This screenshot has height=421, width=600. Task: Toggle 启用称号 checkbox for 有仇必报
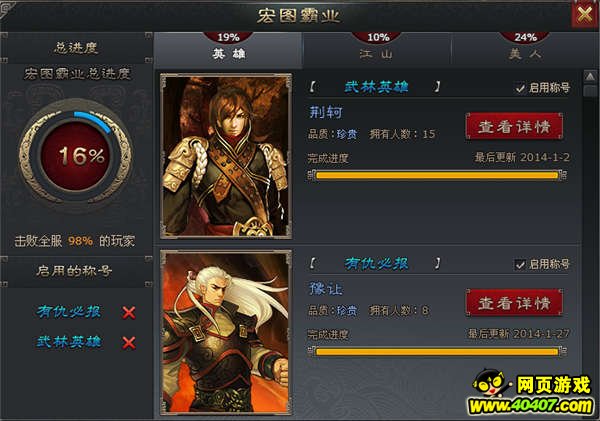coord(520,264)
